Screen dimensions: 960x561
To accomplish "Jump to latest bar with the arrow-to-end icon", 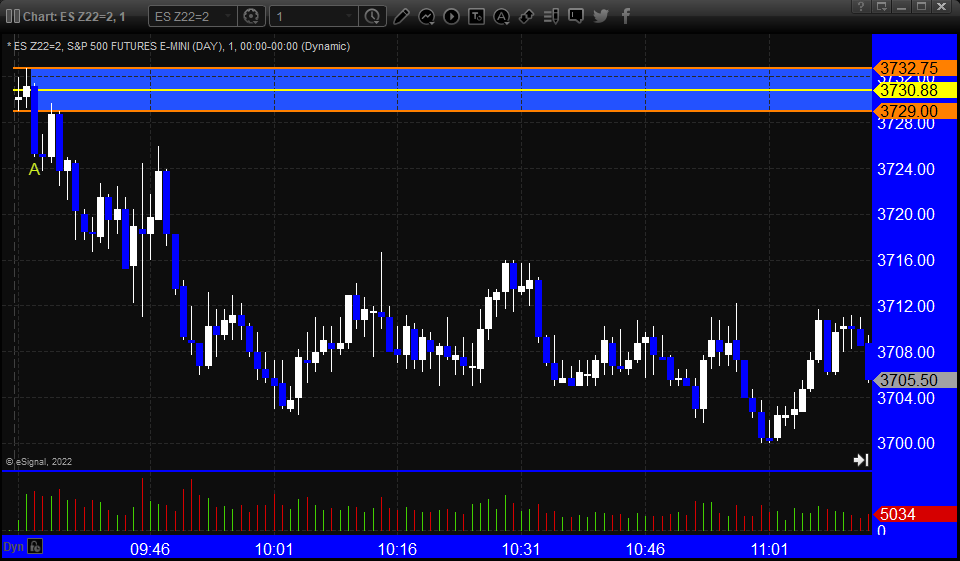I will (x=861, y=460).
